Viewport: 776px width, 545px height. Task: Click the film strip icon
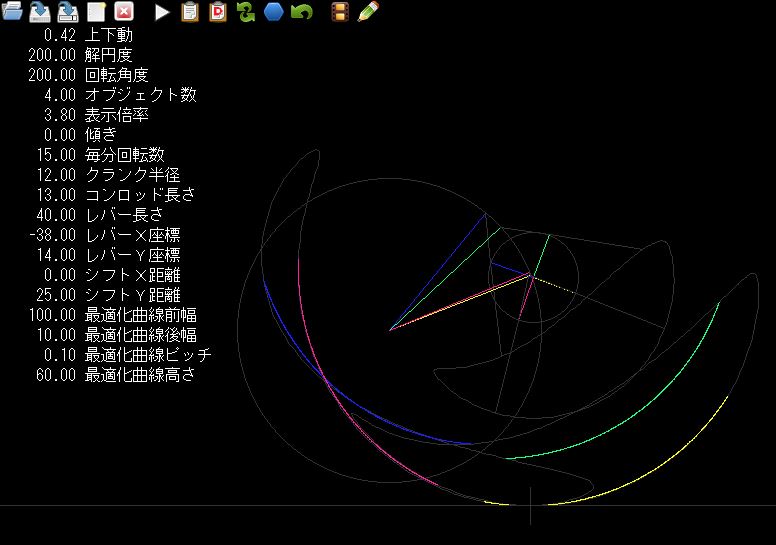pos(340,11)
